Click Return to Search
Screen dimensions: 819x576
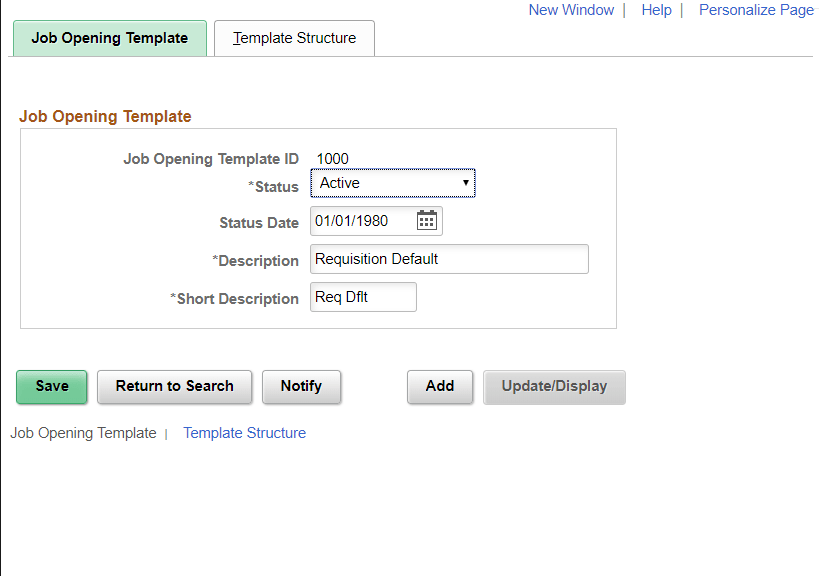(x=174, y=387)
